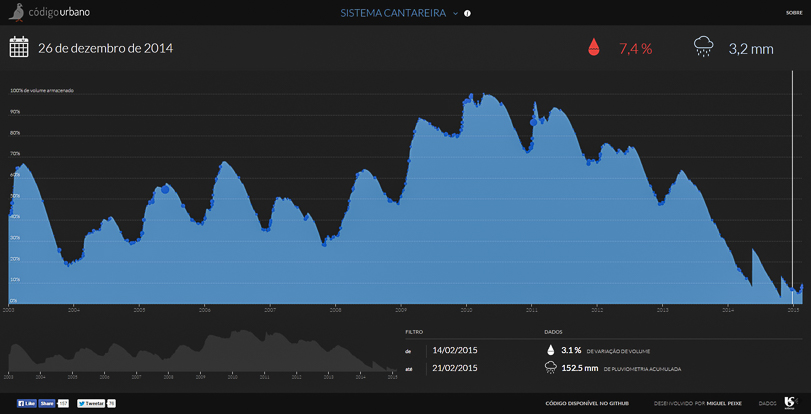Click the red water drop volume icon
Image resolution: width=811 pixels, height=414 pixels.
[x=594, y=47]
